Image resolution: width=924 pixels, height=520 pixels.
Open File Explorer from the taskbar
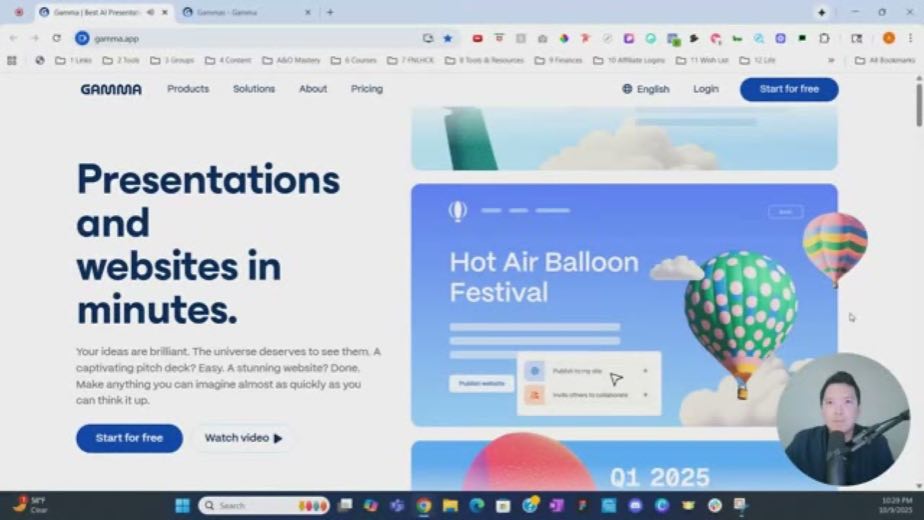(450, 505)
